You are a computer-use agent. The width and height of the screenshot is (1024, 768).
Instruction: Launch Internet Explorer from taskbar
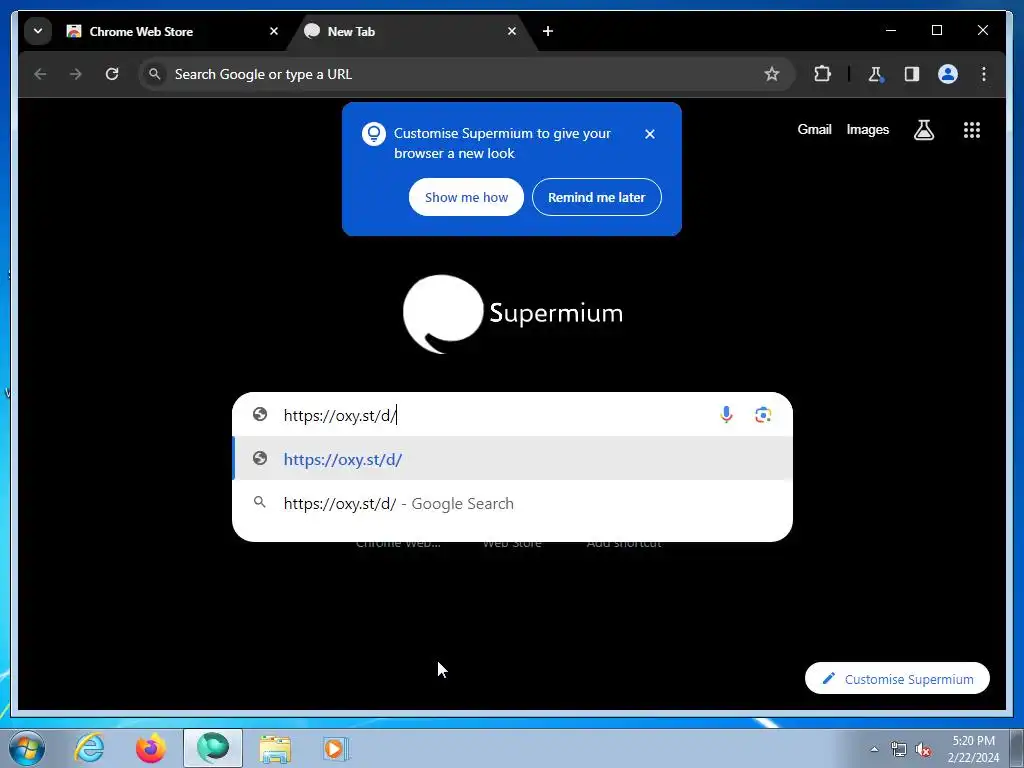[x=89, y=748]
